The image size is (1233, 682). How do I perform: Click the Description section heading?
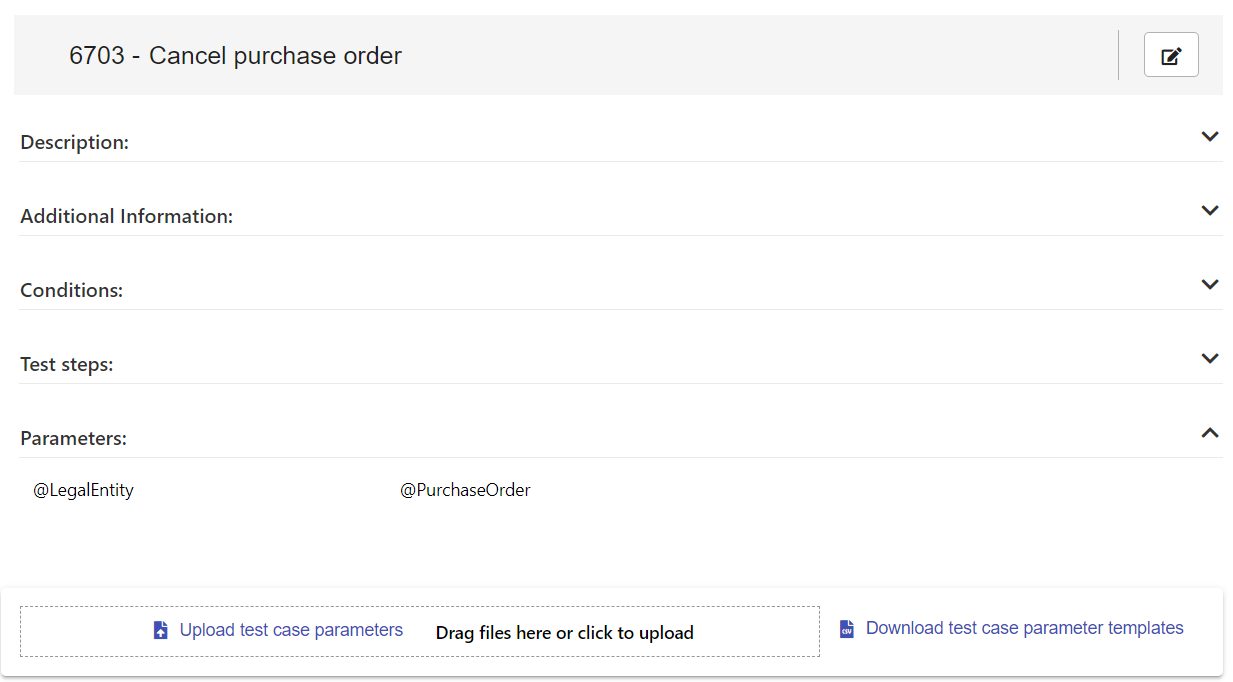tap(75, 143)
